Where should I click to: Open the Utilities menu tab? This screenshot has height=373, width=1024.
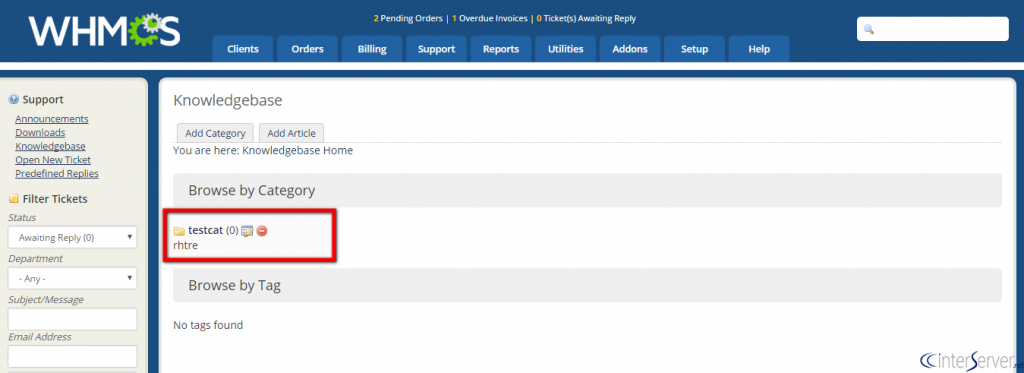click(x=566, y=49)
